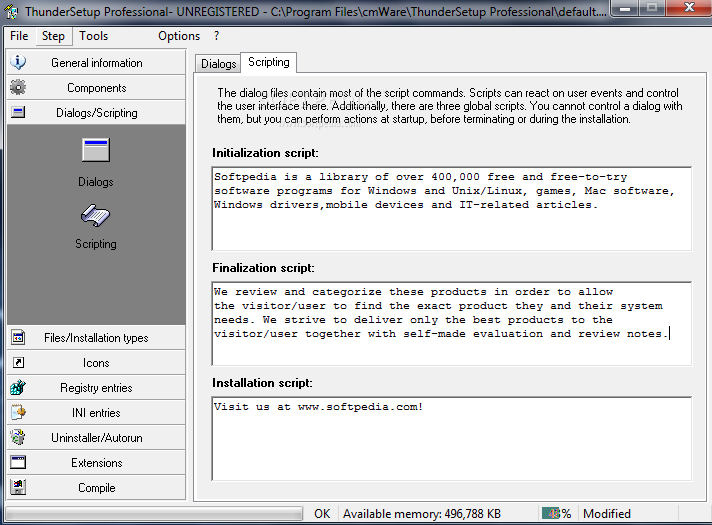Open the Tools menu
Viewport: 712px width, 525px height.
(94, 36)
